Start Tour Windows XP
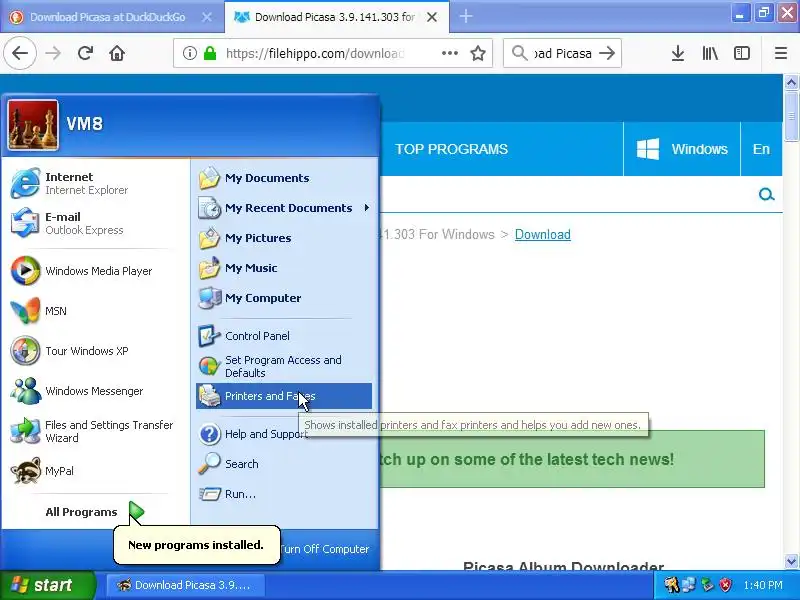800x600 pixels. tap(95, 351)
